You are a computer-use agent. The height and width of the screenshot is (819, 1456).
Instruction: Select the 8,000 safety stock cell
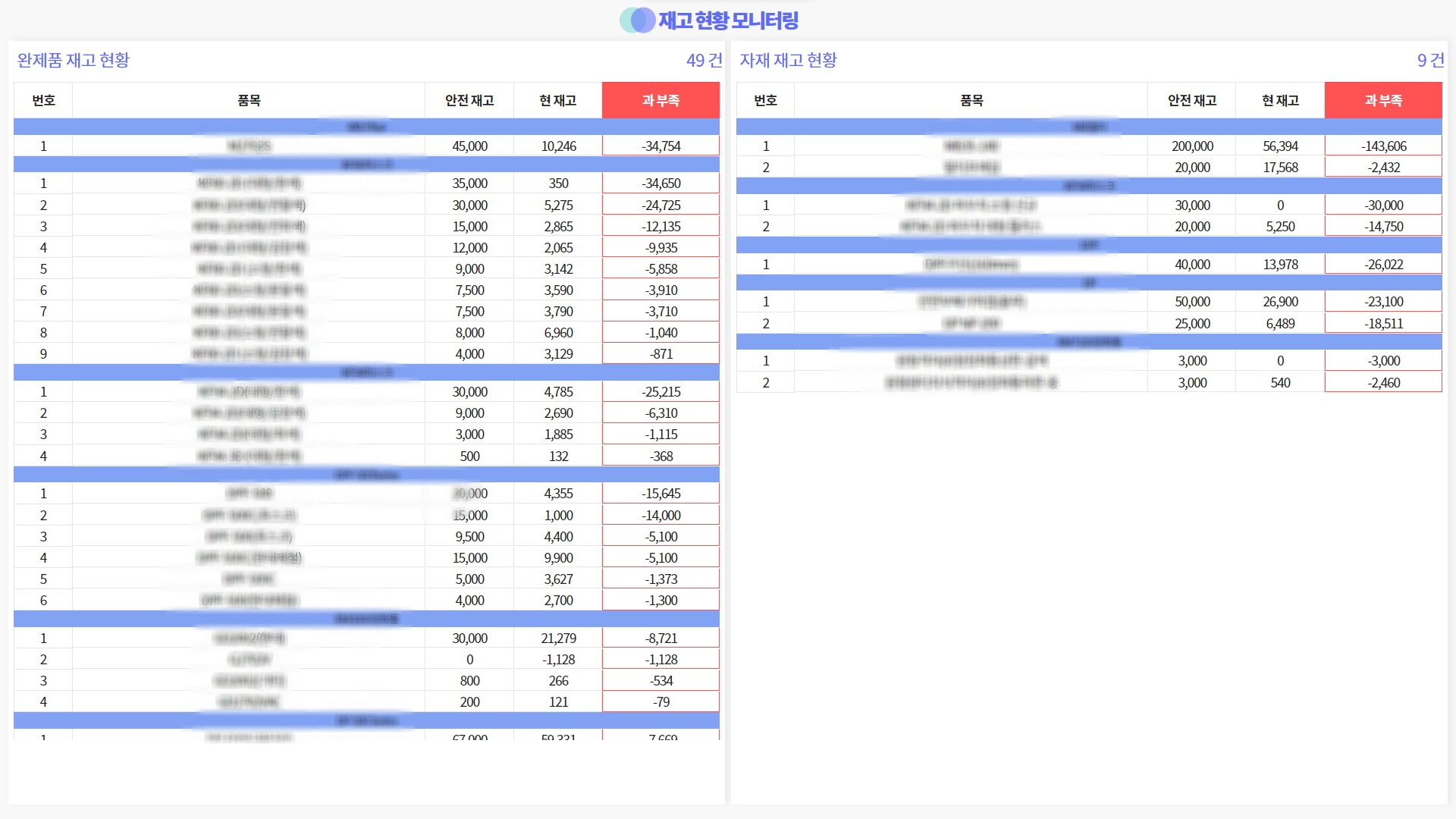click(469, 332)
